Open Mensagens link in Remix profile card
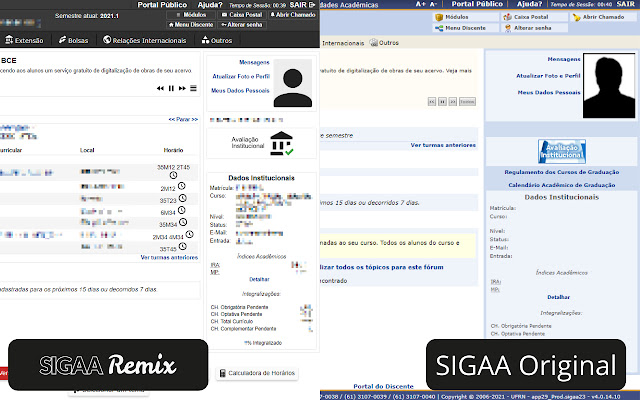 pyautogui.click(x=254, y=62)
